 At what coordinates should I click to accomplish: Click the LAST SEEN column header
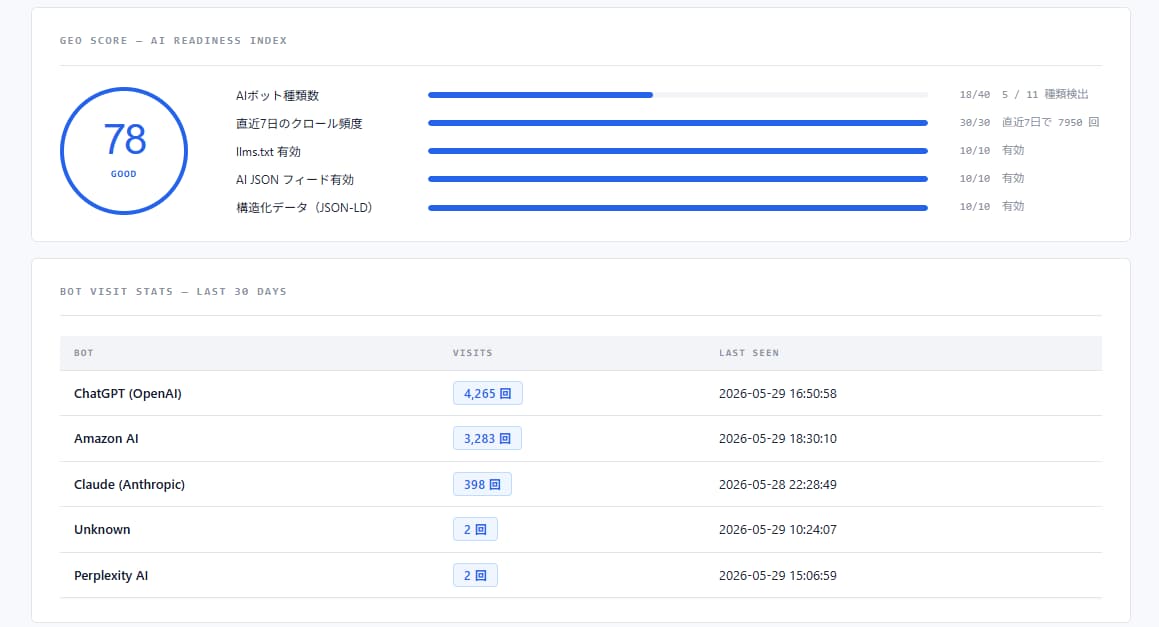[x=749, y=353]
